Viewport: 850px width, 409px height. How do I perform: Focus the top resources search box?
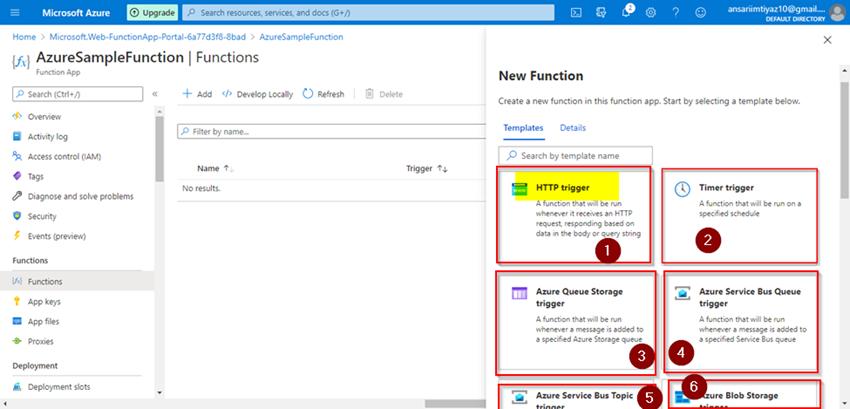click(x=368, y=12)
